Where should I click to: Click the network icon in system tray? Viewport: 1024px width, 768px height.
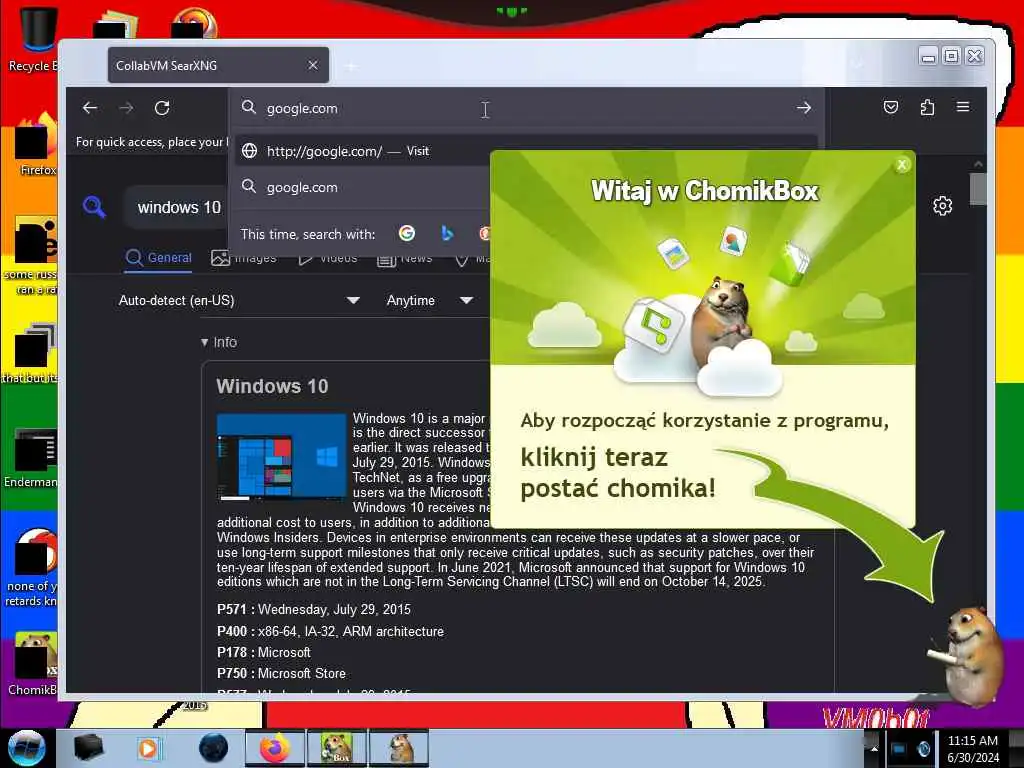[899, 749]
